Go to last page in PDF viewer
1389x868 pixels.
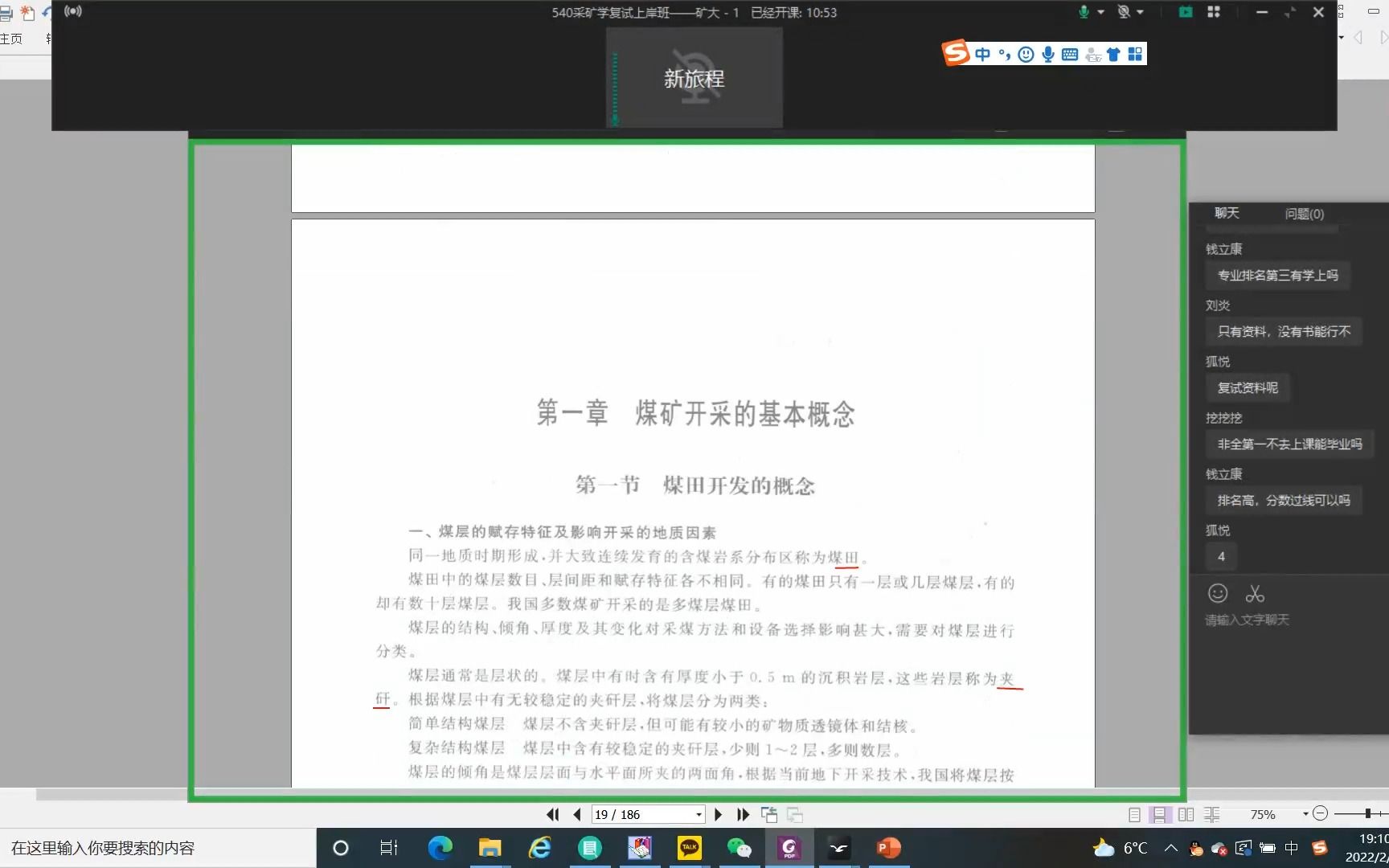coord(743,814)
